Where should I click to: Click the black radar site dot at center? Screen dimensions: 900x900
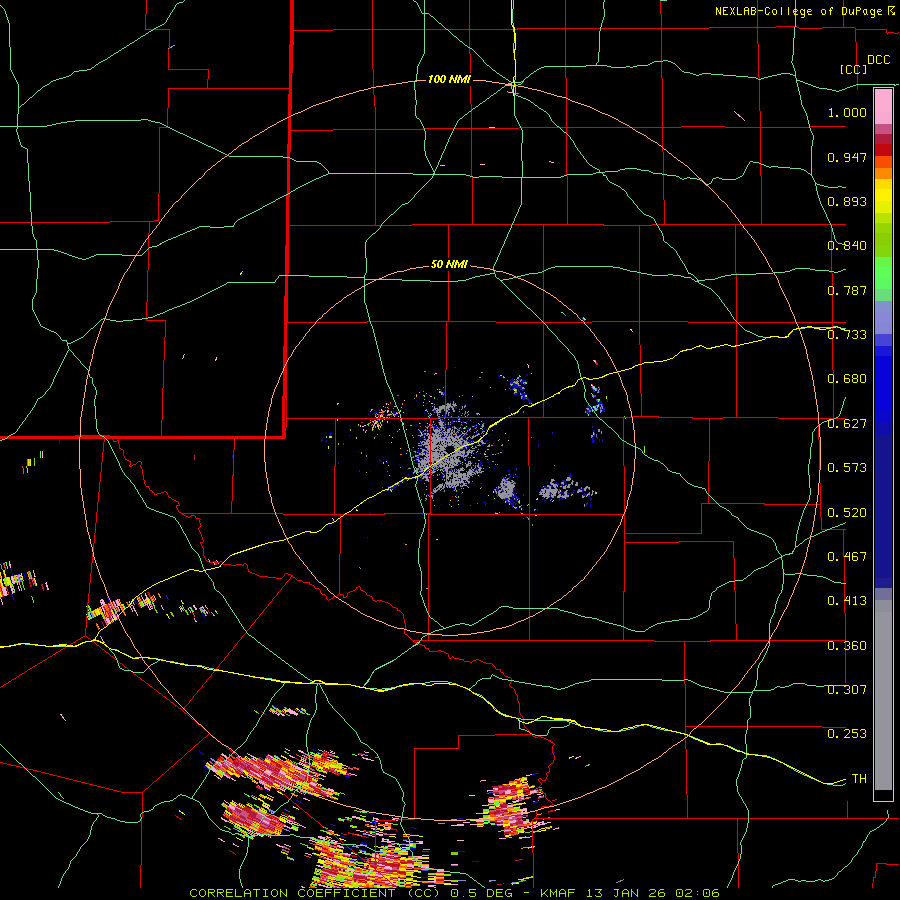pos(451,449)
